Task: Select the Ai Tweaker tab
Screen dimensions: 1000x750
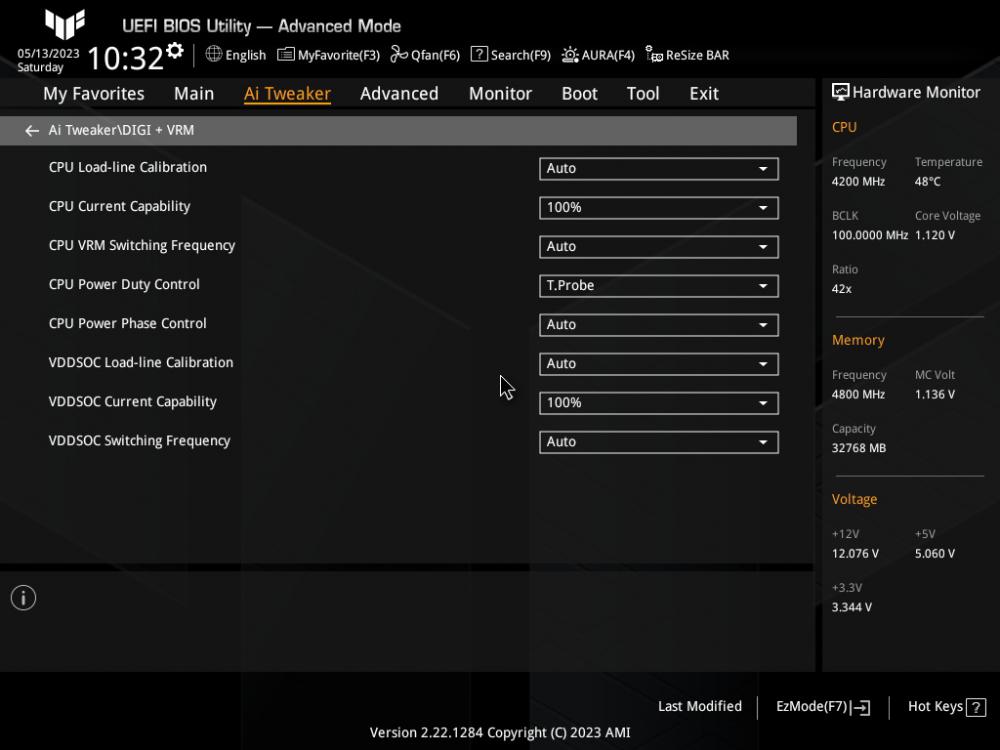Action: [x=287, y=94]
